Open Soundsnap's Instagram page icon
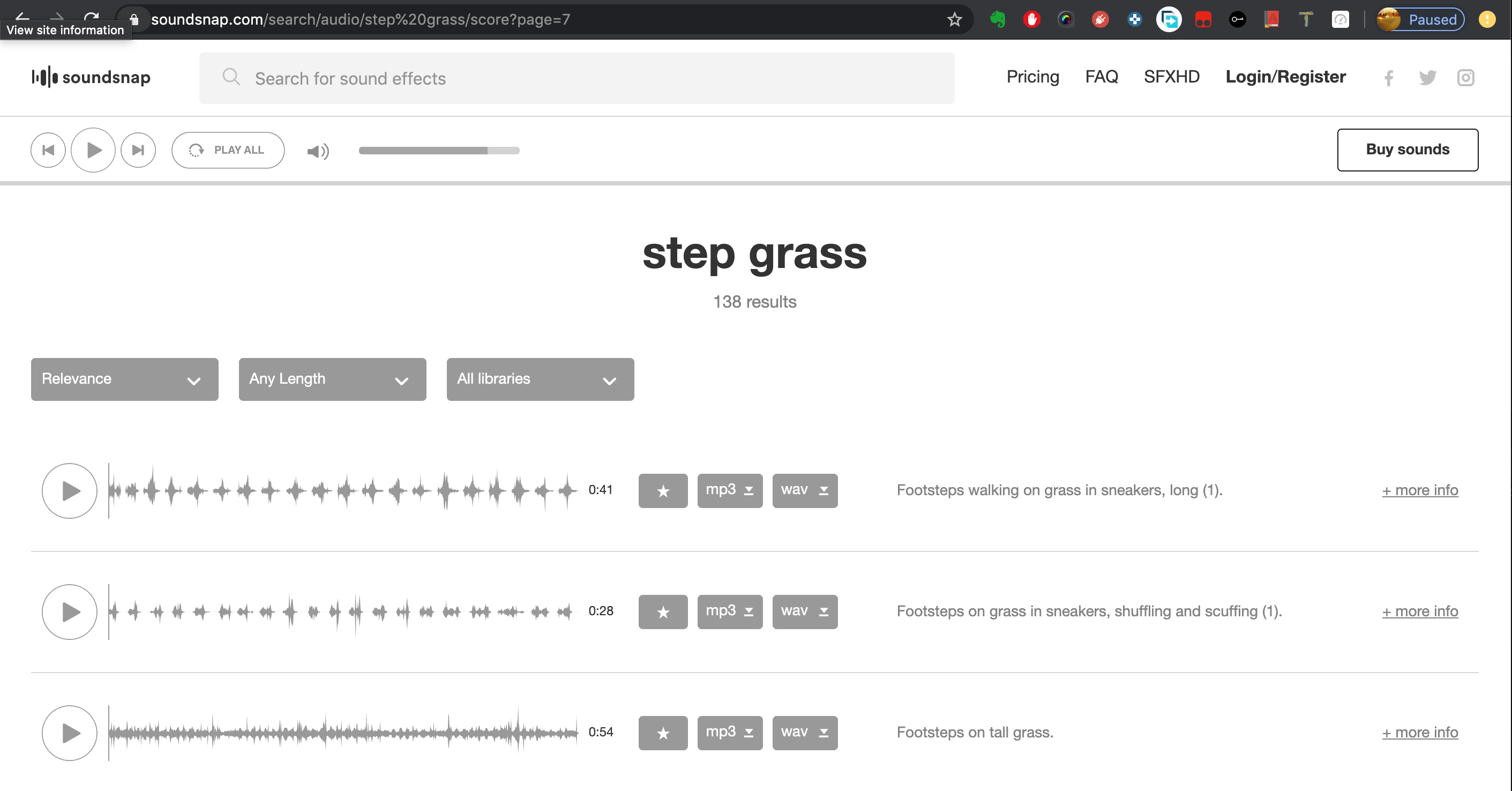This screenshot has height=791, width=1512. (1465, 78)
